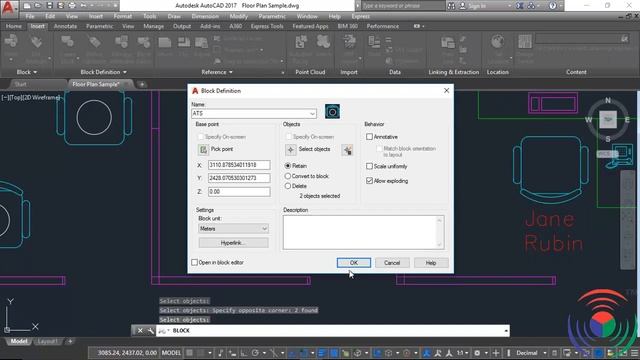Screen dimensions: 640x360
Task: Click the New file icon in quick access toolbar
Action: click(27, 6)
